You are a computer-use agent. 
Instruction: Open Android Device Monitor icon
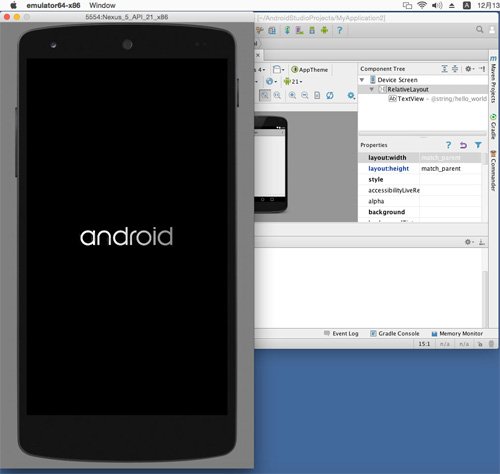coord(324,30)
